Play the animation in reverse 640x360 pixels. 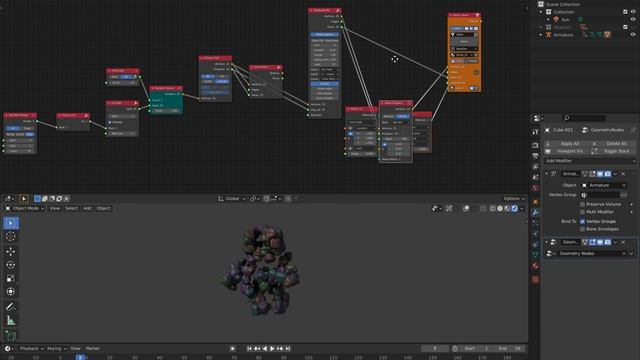click(x=265, y=349)
